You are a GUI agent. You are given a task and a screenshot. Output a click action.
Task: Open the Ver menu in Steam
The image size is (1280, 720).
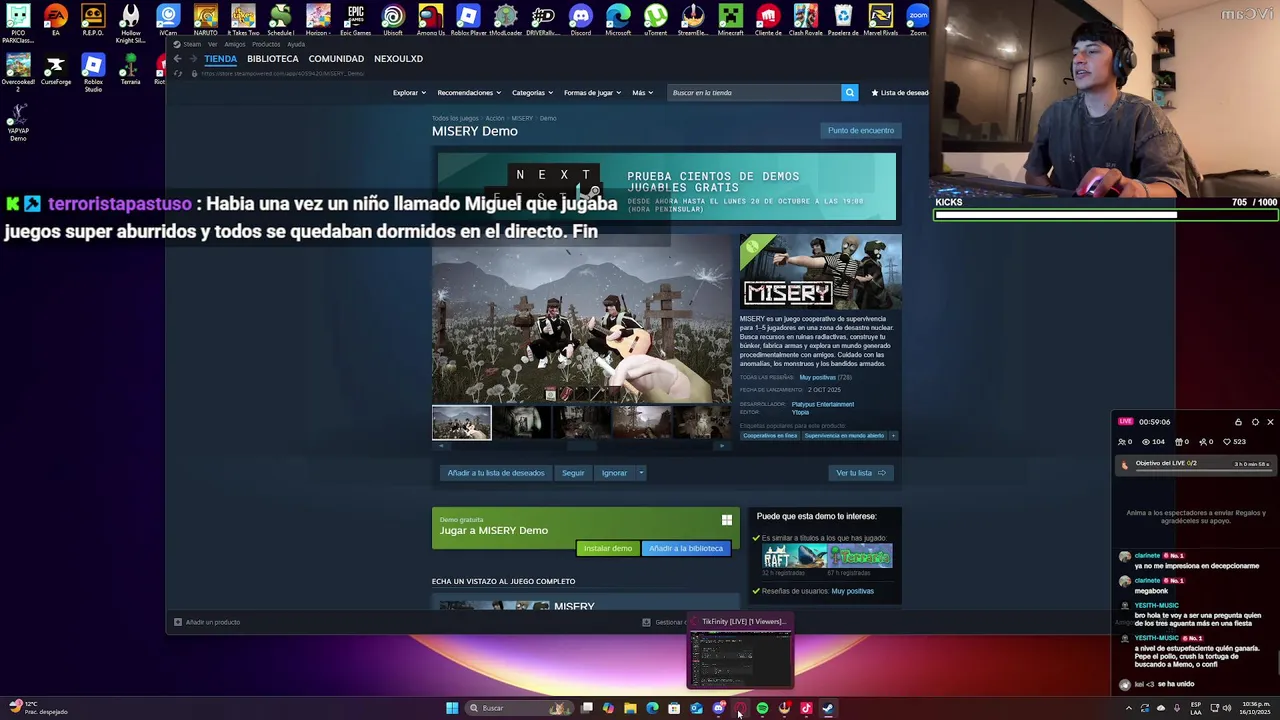click(x=212, y=44)
